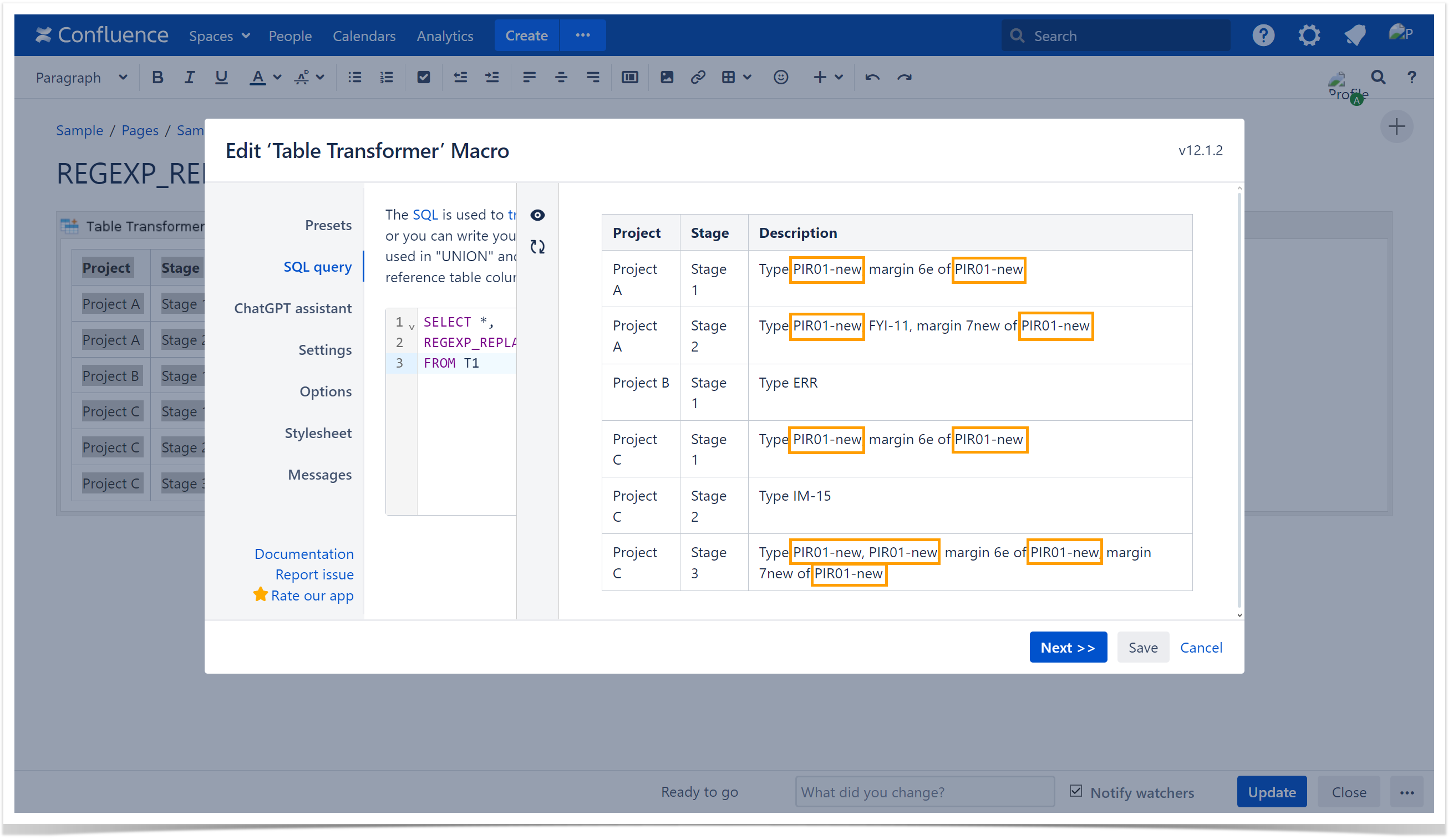Image resolution: width=1453 pixels, height=840 pixels.
Task: Collapse SQL line 1 fold arrow
Action: (x=411, y=327)
